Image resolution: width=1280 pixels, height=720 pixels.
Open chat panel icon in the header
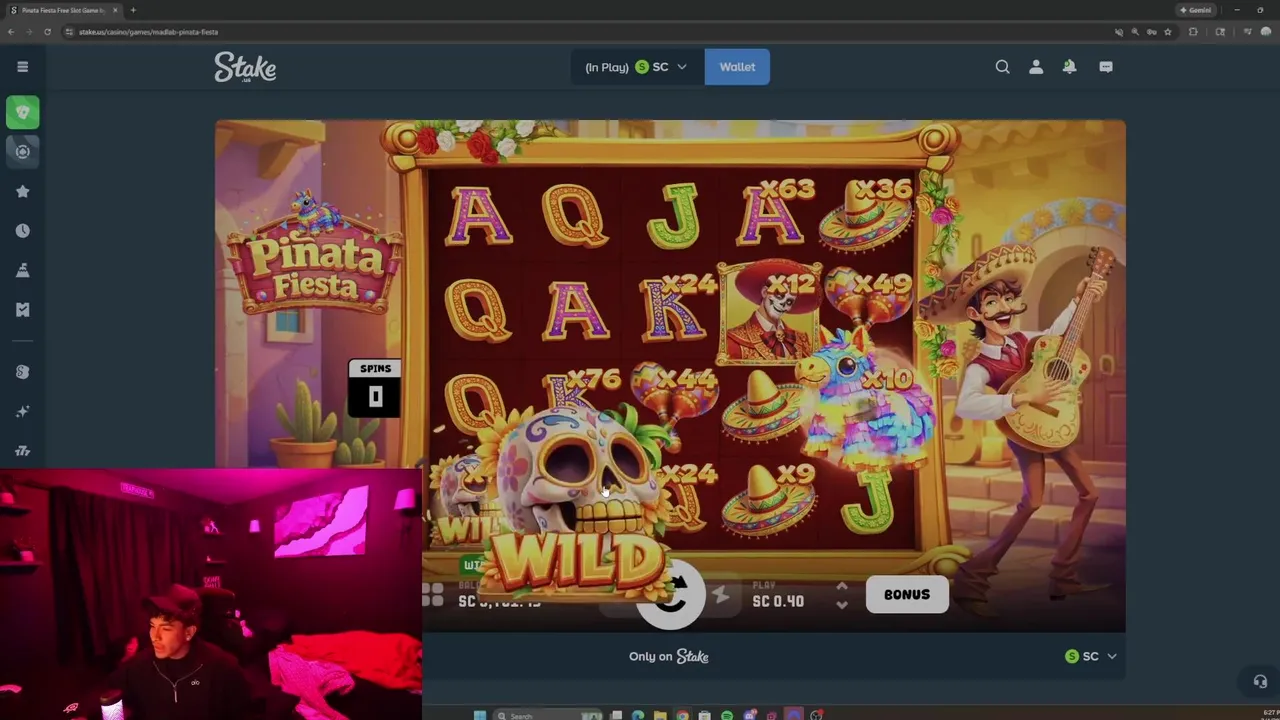point(1106,67)
